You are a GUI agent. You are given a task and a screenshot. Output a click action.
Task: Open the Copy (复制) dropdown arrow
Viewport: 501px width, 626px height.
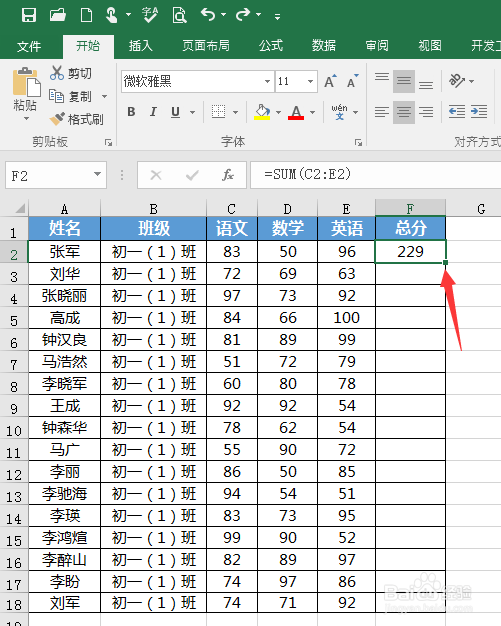click(105, 97)
